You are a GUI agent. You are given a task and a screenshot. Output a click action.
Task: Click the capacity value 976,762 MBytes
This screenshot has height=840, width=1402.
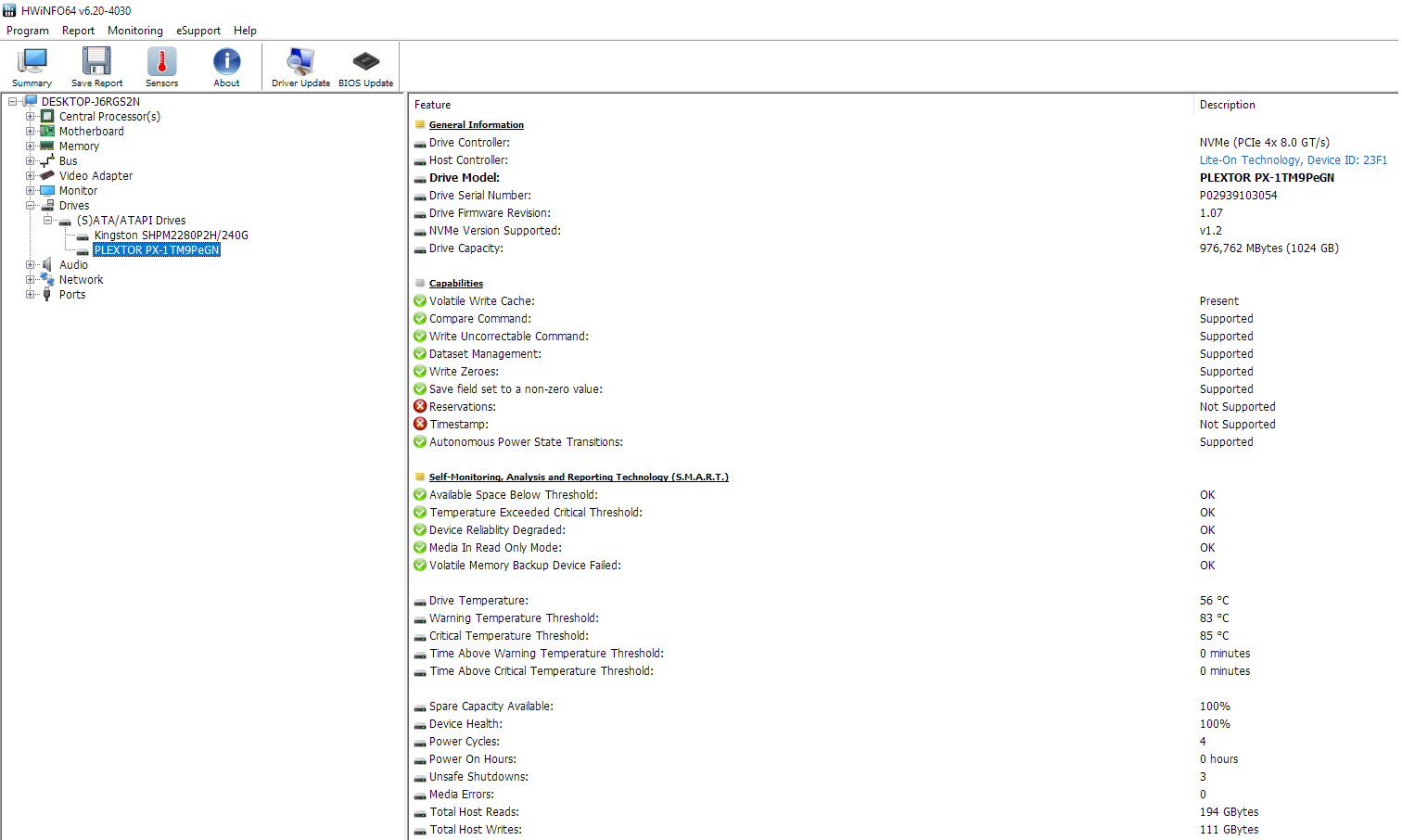coord(1268,248)
